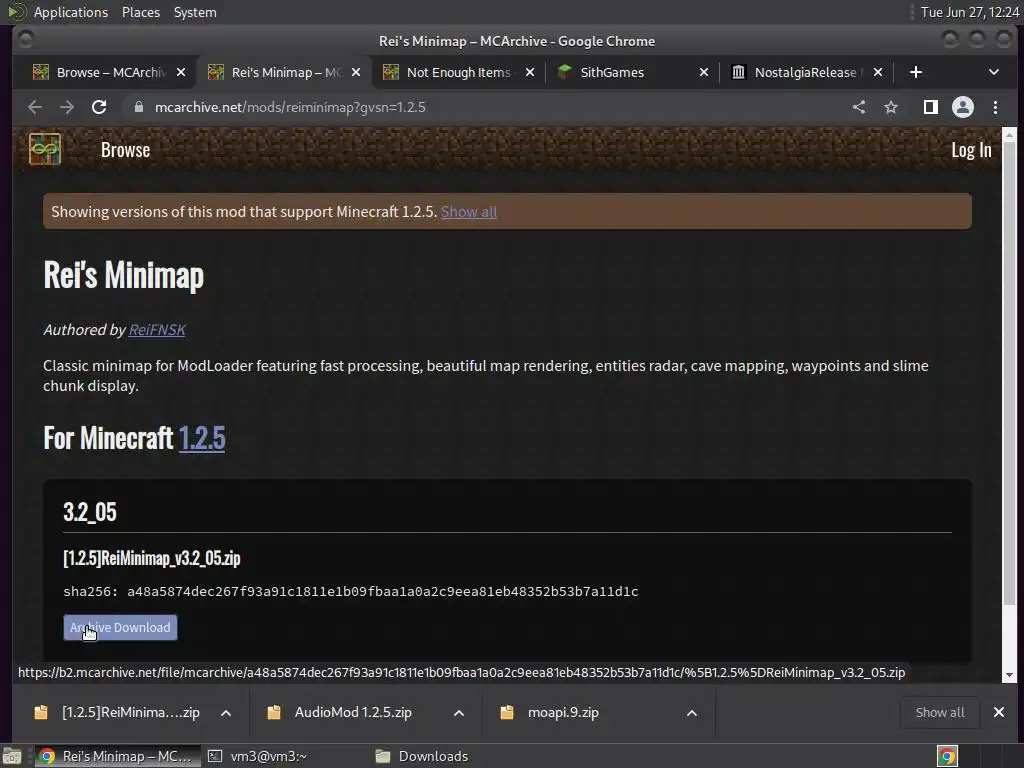Click the MCArchive site logo
The height and width of the screenshot is (768, 1024).
coord(44,150)
